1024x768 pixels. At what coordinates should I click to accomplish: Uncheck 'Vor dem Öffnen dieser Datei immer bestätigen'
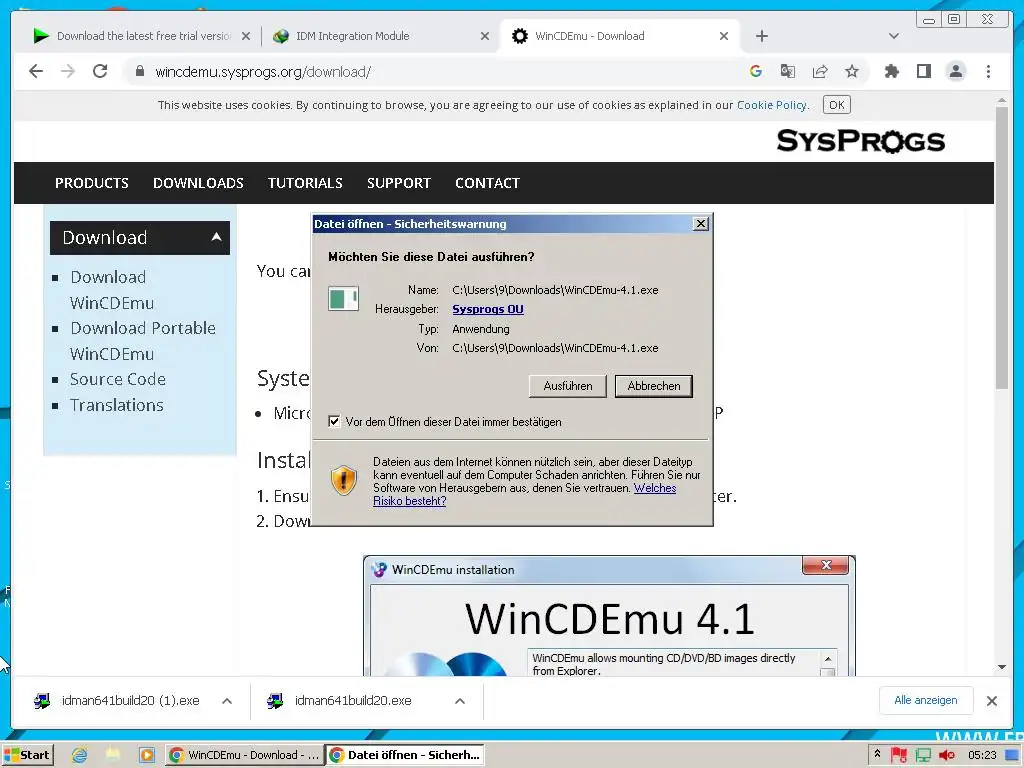[x=334, y=421]
